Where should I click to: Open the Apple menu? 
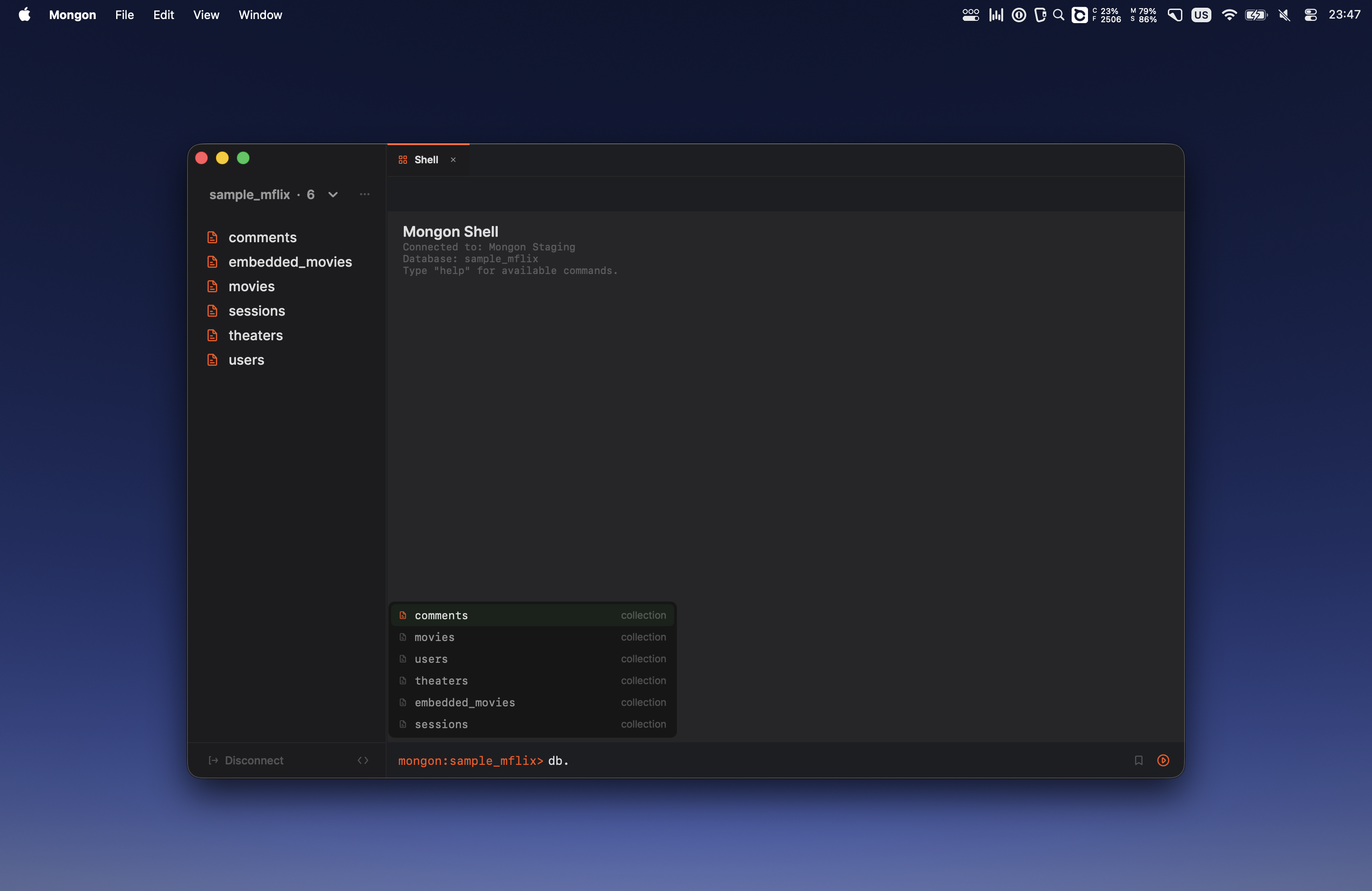[x=24, y=15]
